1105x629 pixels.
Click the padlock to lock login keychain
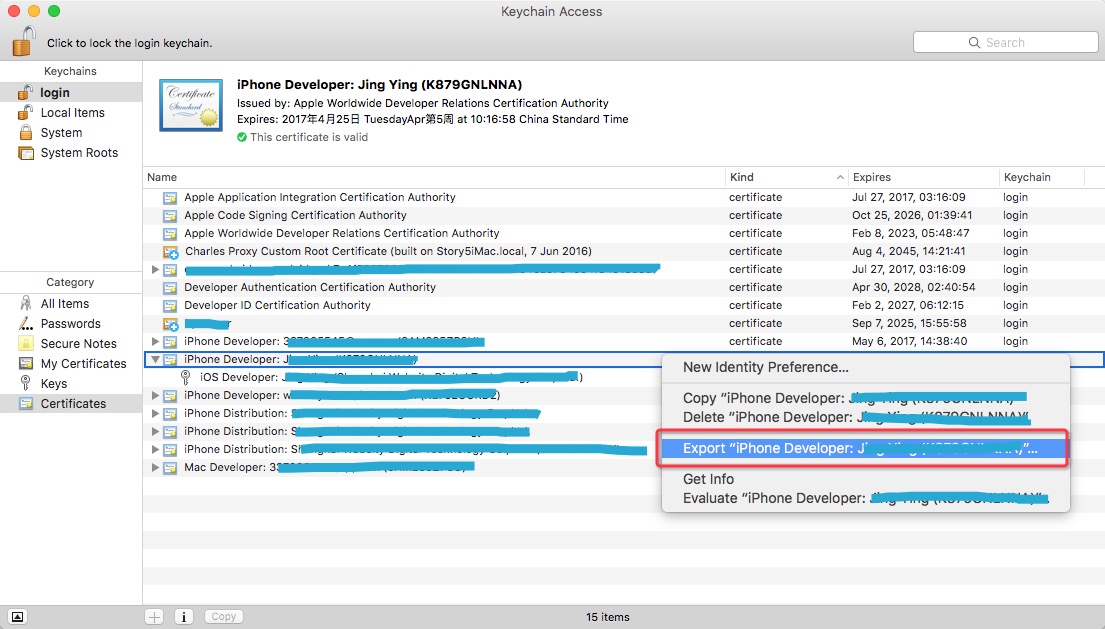[x=23, y=41]
